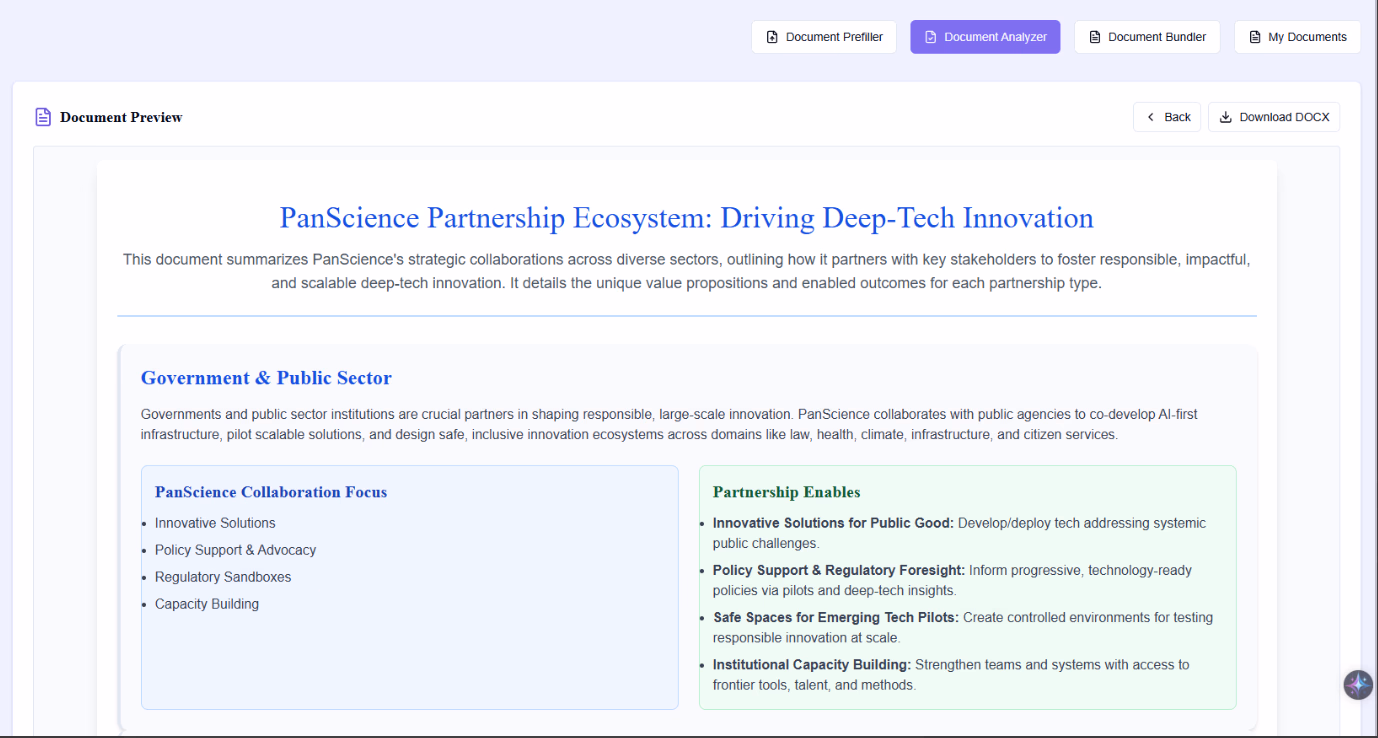This screenshot has height=738, width=1378.
Task: Click the Document Prefiller file icon
Action: (772, 37)
